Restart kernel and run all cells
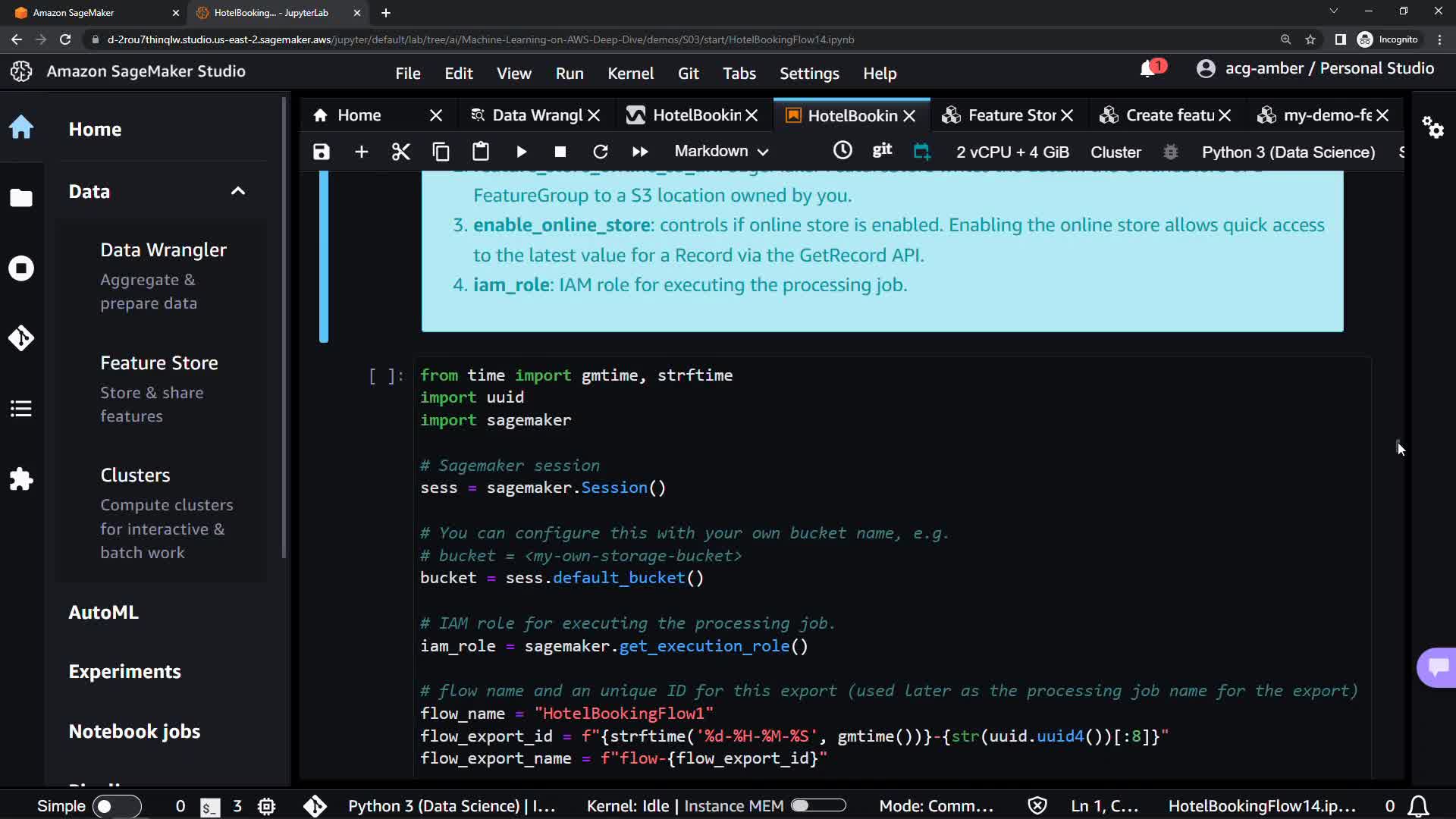Viewport: 1456px width, 819px height. click(x=639, y=152)
